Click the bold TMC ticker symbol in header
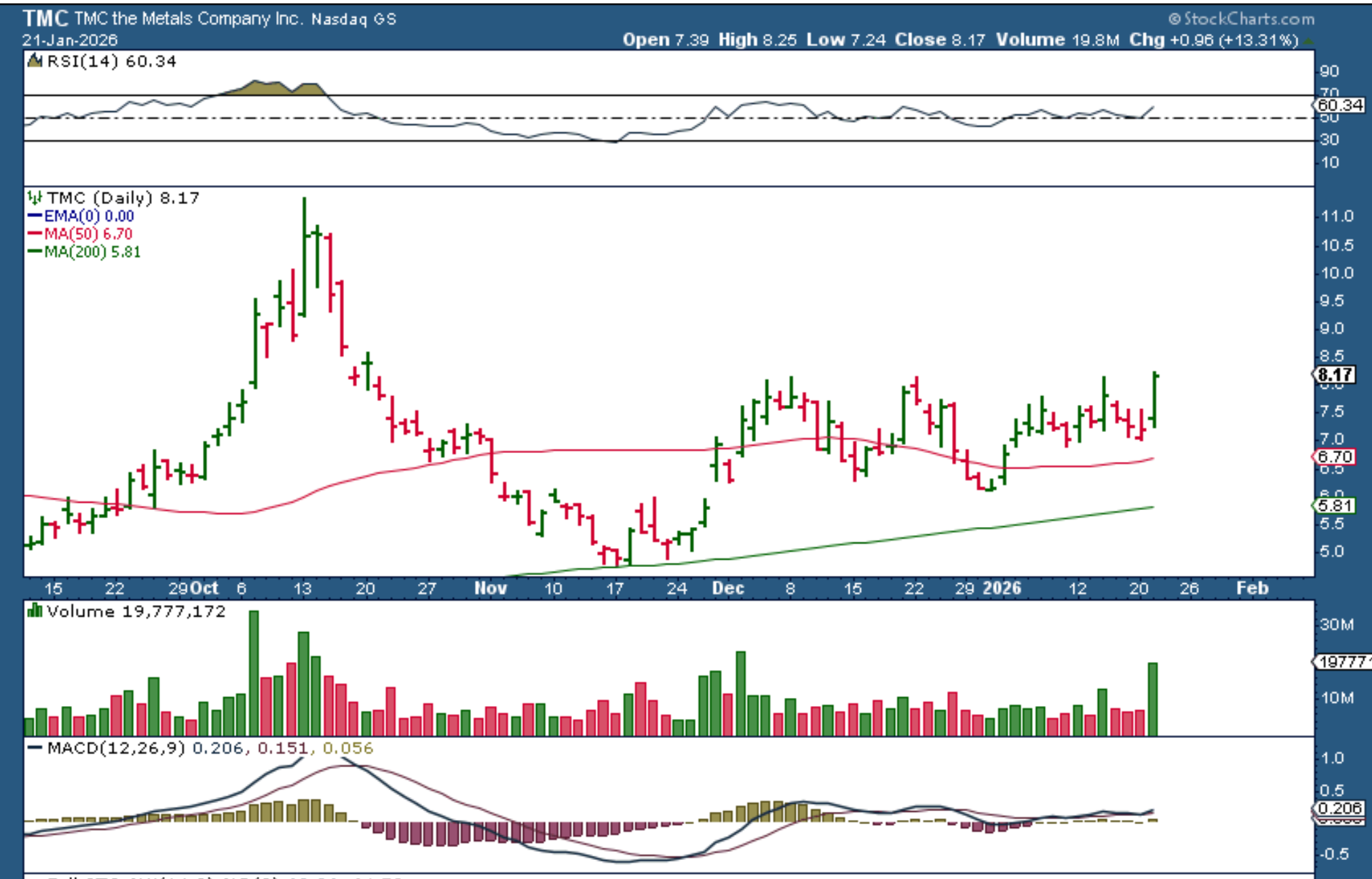 [x=45, y=18]
